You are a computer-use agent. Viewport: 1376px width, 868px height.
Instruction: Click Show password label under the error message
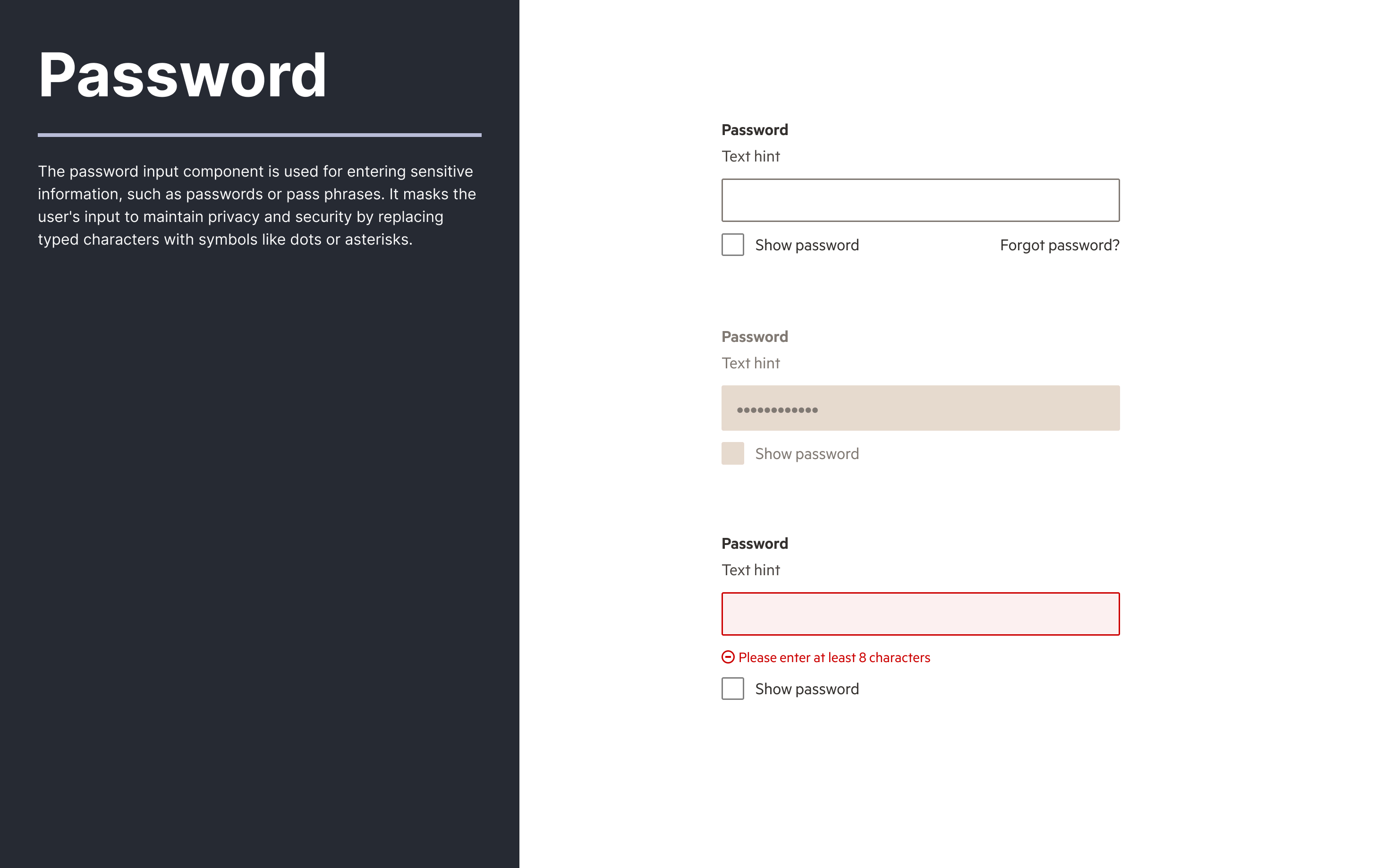(x=806, y=689)
